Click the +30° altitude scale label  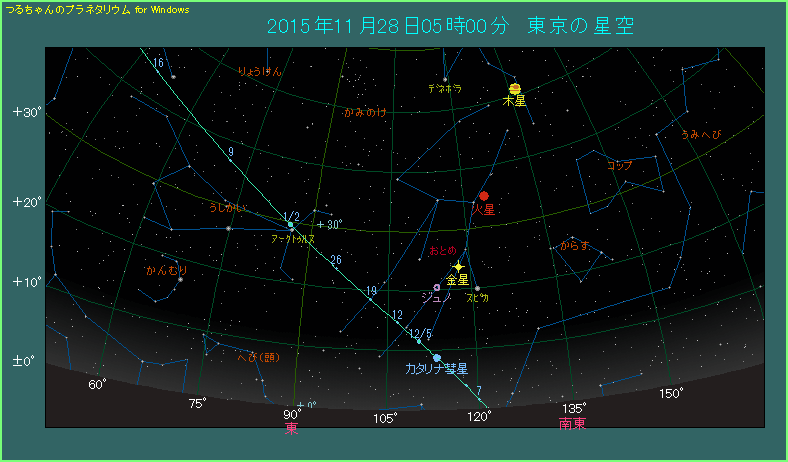27,112
